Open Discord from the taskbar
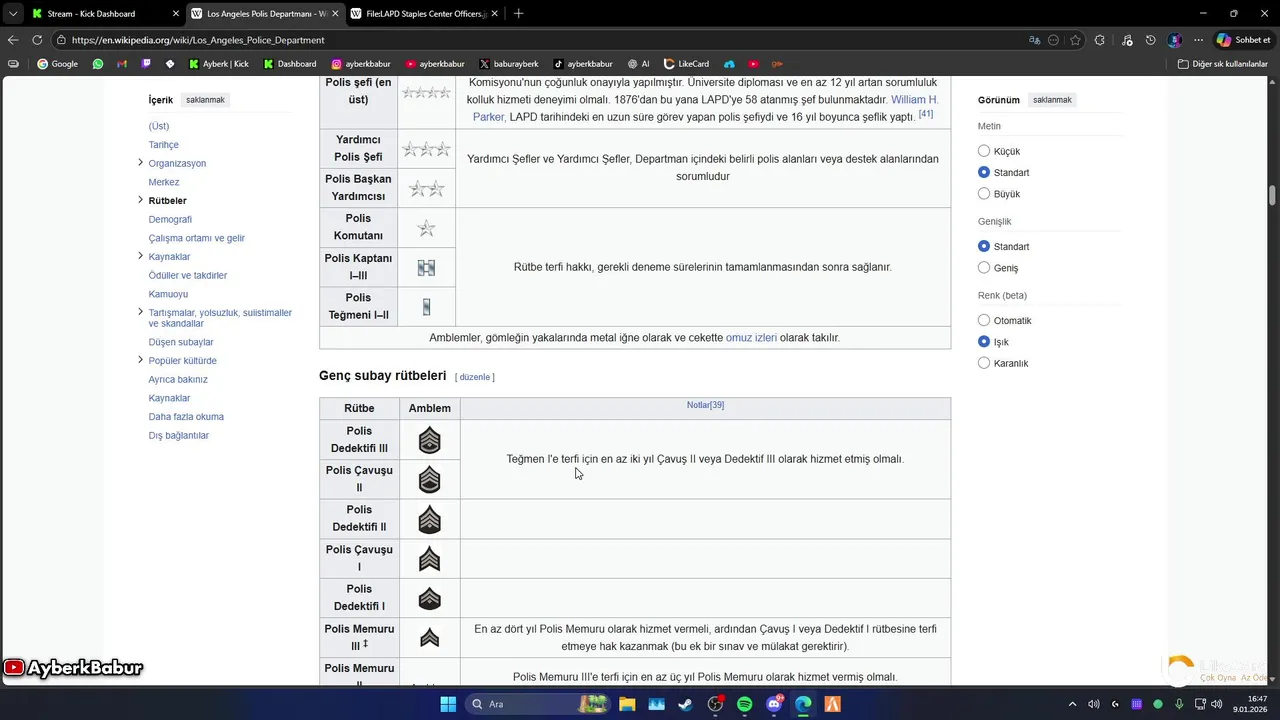The height and width of the screenshot is (720, 1280). tap(774, 704)
